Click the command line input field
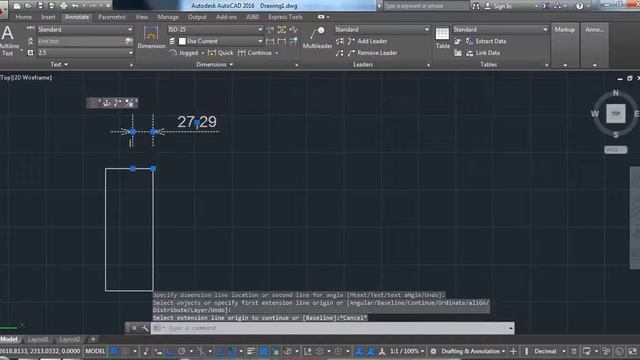Screen dimensions: 640x360 click(x=332, y=328)
